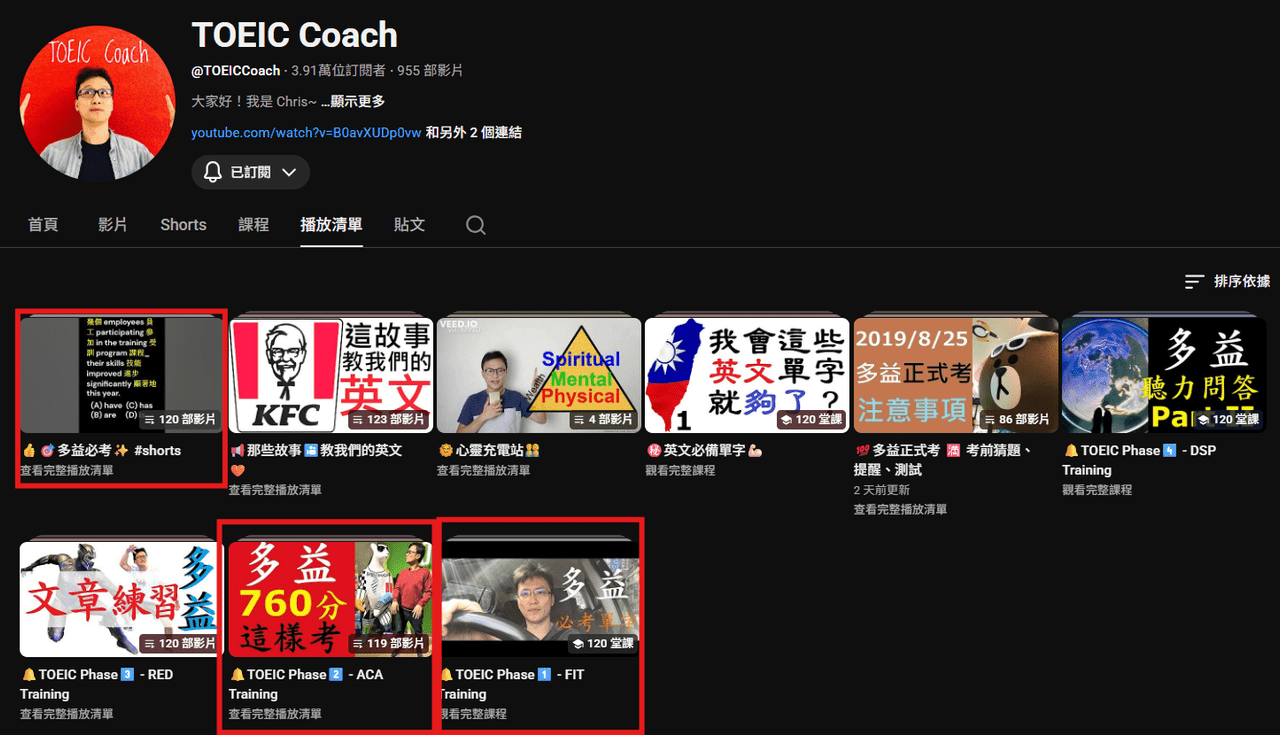Screen dimensions: 1280x735
Task: Click 120 lessons badge on FIT thumbnail
Action: (604, 643)
